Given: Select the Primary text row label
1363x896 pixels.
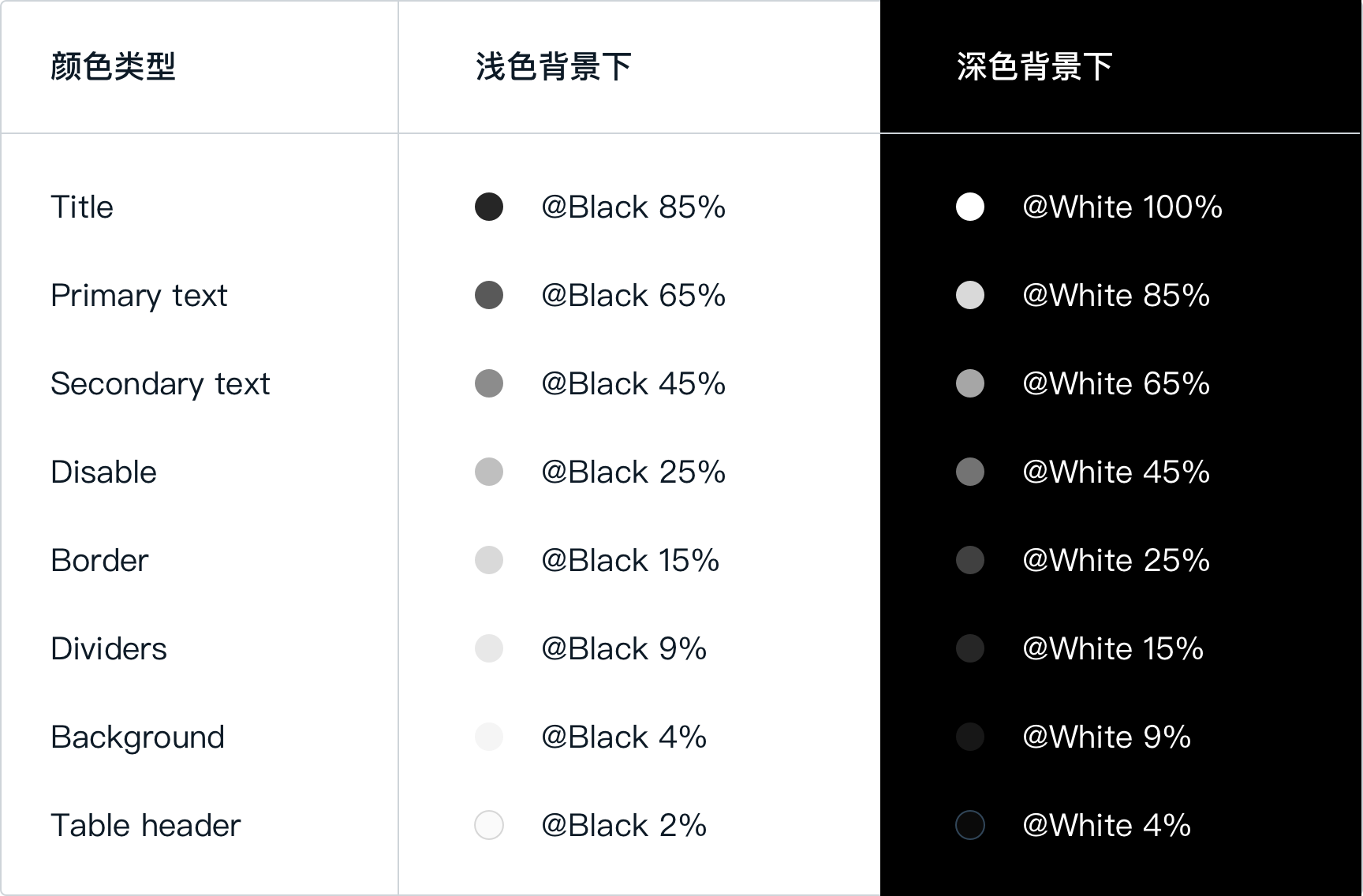Looking at the screenshot, I should point(139,296).
